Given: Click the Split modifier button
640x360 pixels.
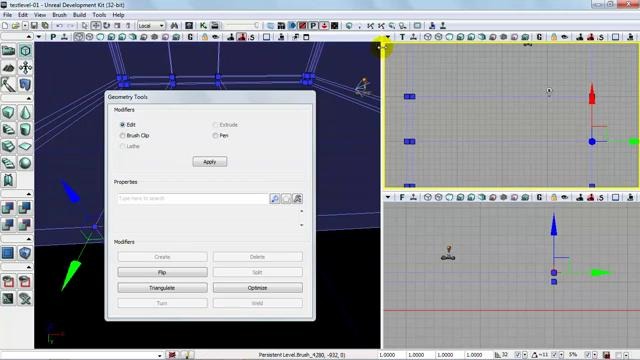Looking at the screenshot, I should click(258, 272).
